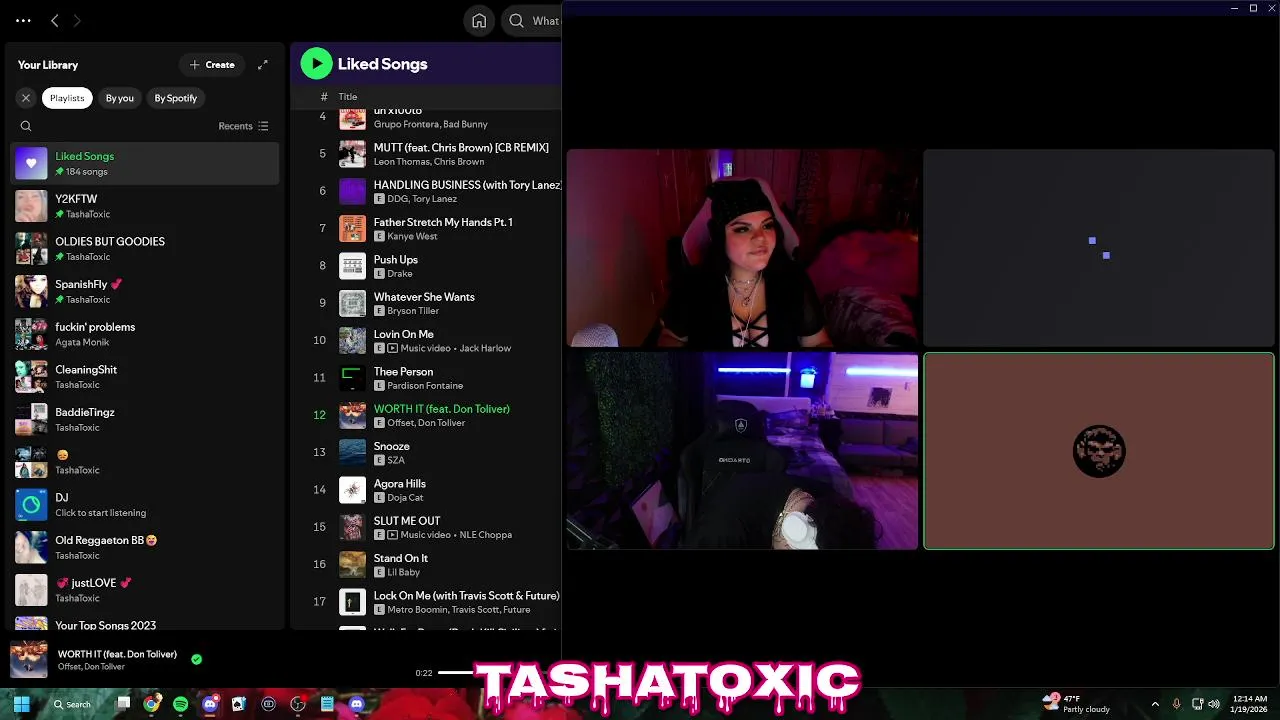
Task: Open the Recents sort dropdown
Action: tap(243, 126)
